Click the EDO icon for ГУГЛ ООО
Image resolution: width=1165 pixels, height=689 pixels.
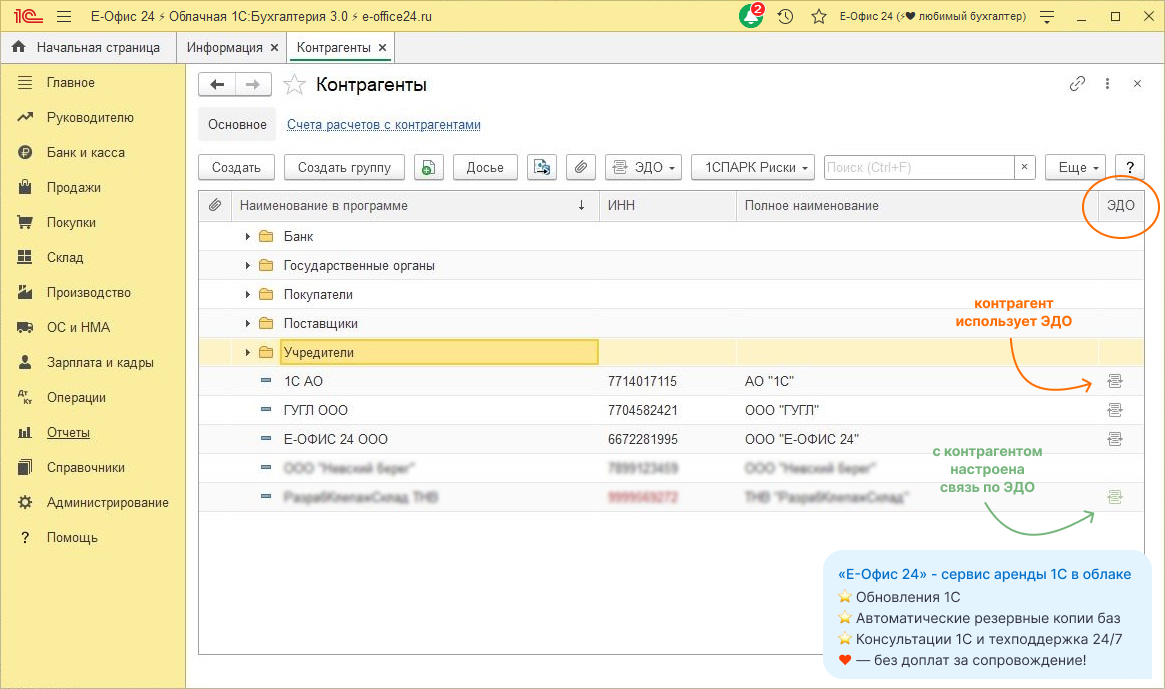(1114, 410)
